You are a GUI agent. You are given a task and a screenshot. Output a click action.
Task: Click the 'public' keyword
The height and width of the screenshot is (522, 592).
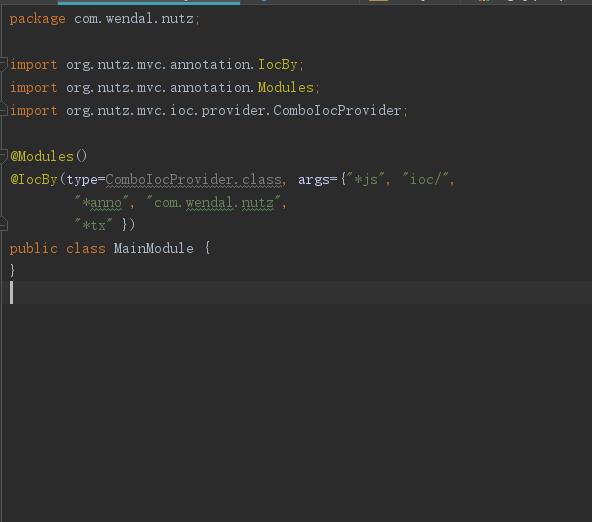pos(34,249)
